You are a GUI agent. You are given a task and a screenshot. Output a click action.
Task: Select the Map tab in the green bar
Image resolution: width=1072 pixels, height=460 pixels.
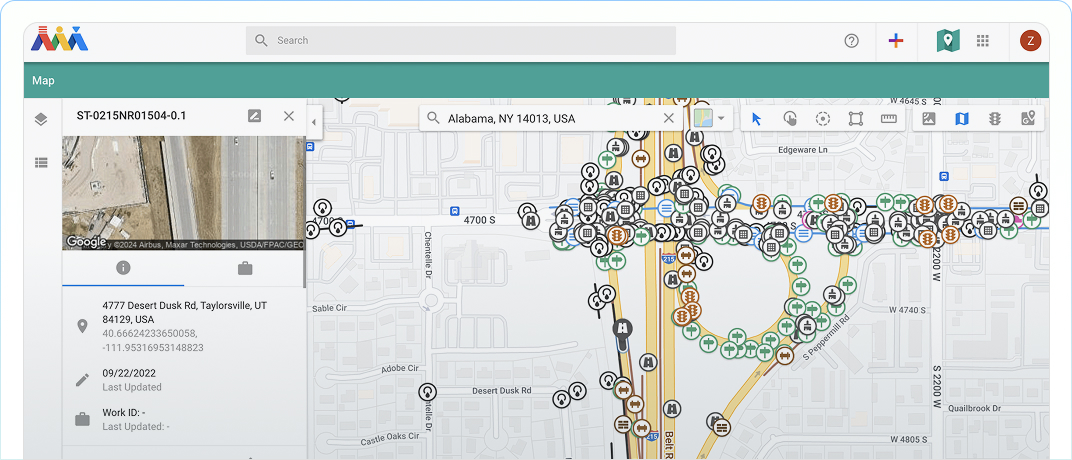click(x=43, y=81)
